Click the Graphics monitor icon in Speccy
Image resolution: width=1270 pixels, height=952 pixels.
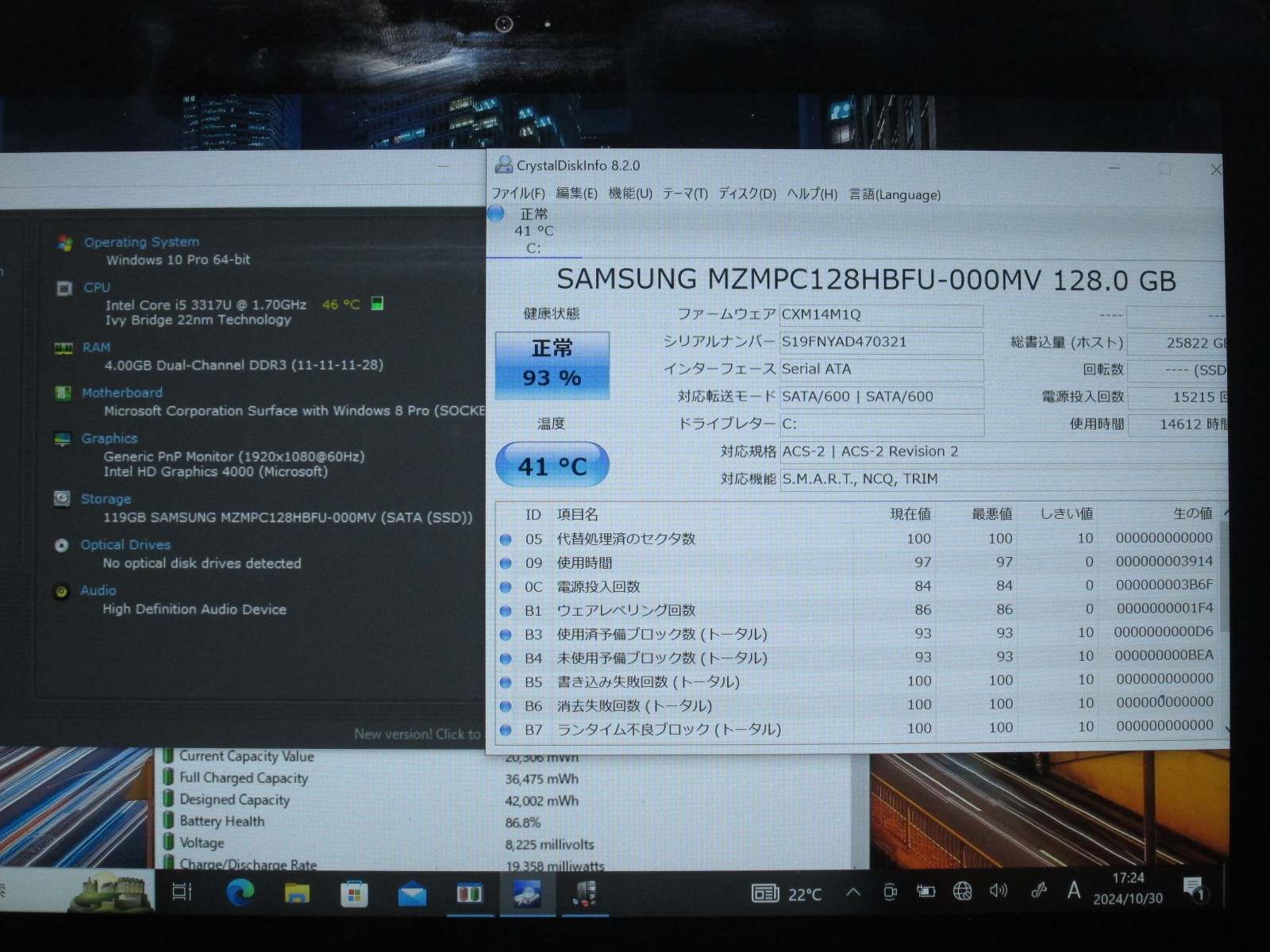point(62,439)
